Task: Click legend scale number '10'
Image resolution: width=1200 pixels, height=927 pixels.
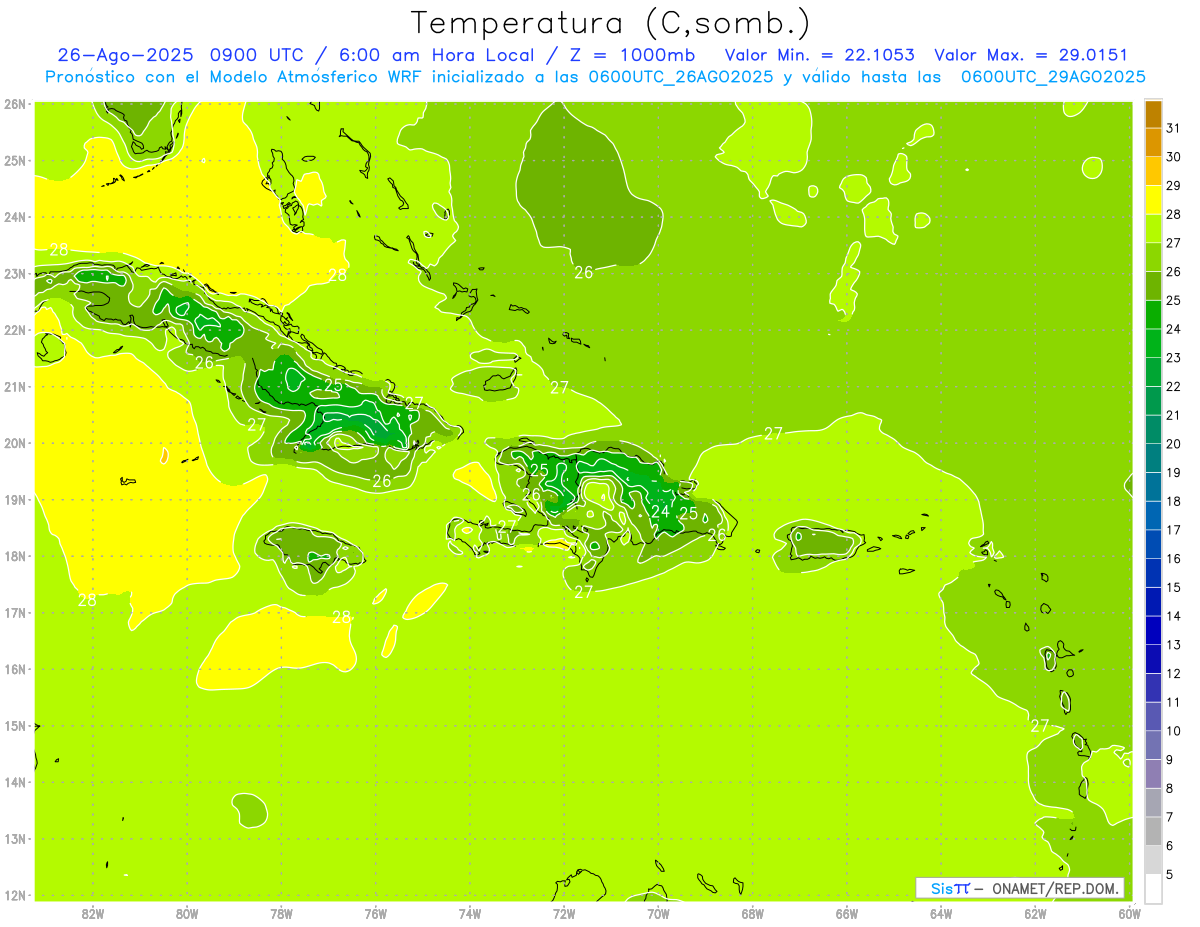Action: [1174, 731]
